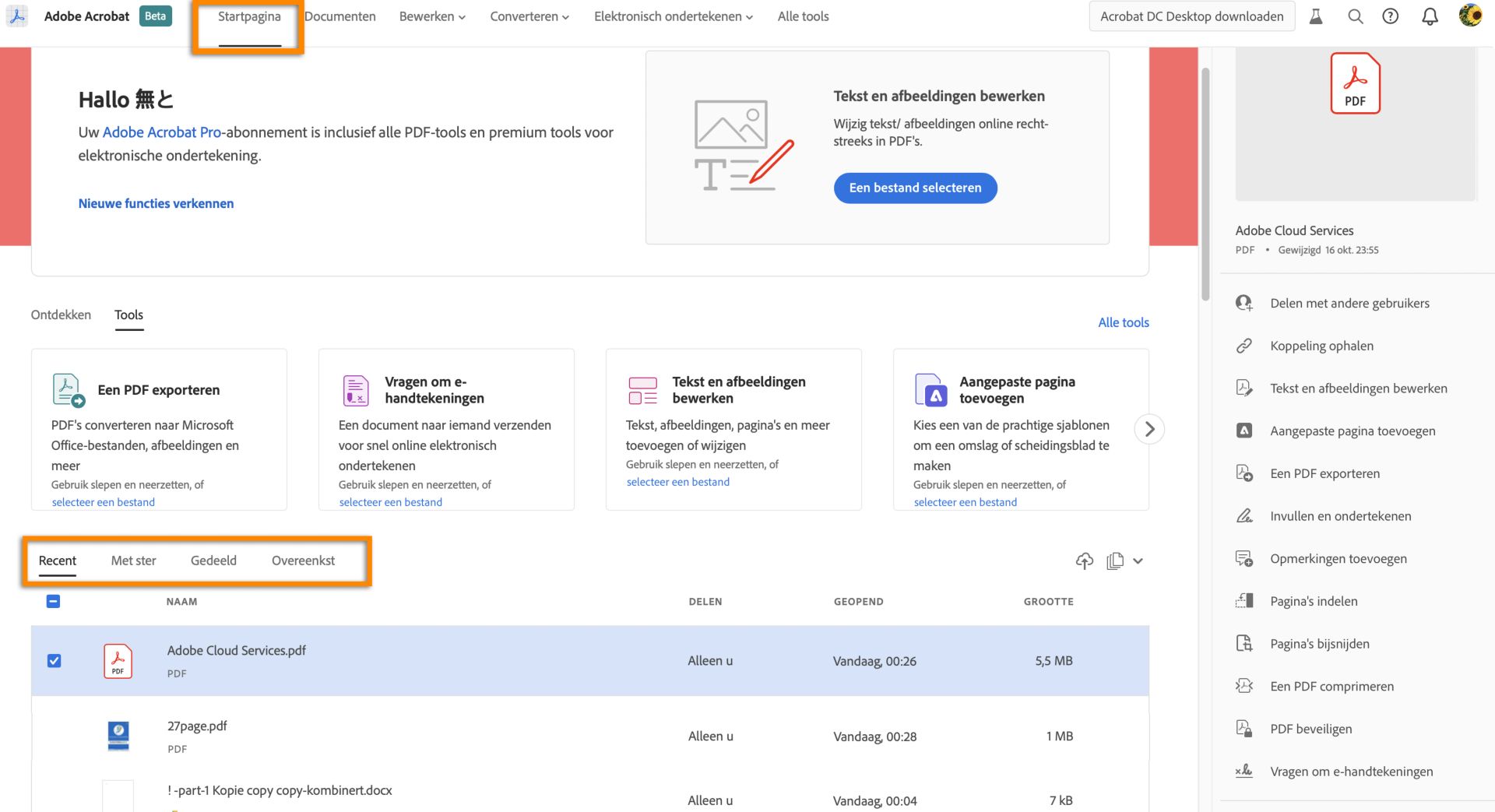The image size is (1495, 812).
Task: Open the Startpagina tab
Action: [249, 16]
